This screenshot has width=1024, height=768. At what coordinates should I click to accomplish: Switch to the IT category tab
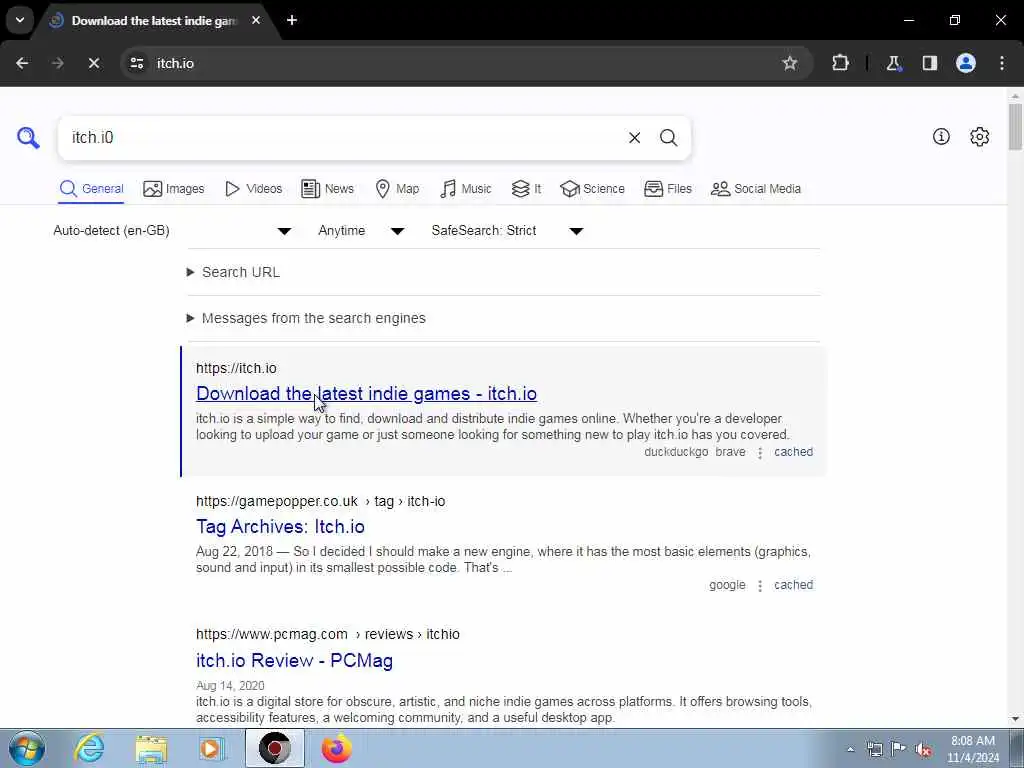pos(526,189)
